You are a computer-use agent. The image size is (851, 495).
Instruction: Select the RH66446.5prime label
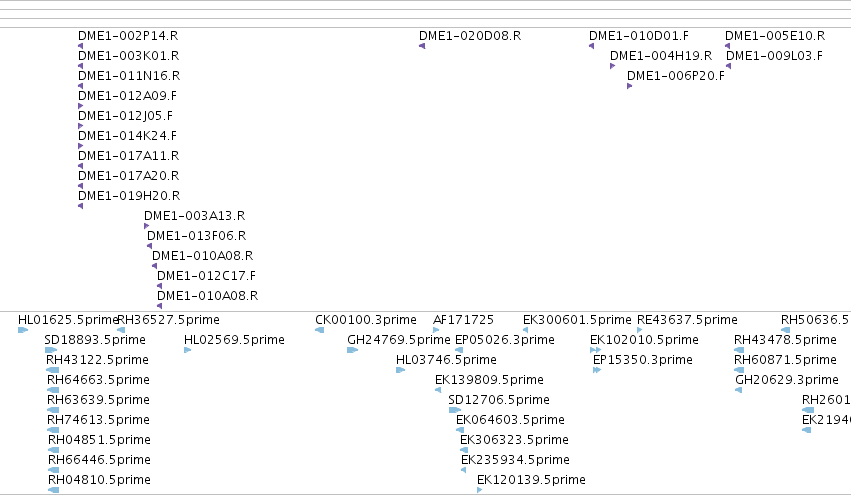click(x=99, y=460)
